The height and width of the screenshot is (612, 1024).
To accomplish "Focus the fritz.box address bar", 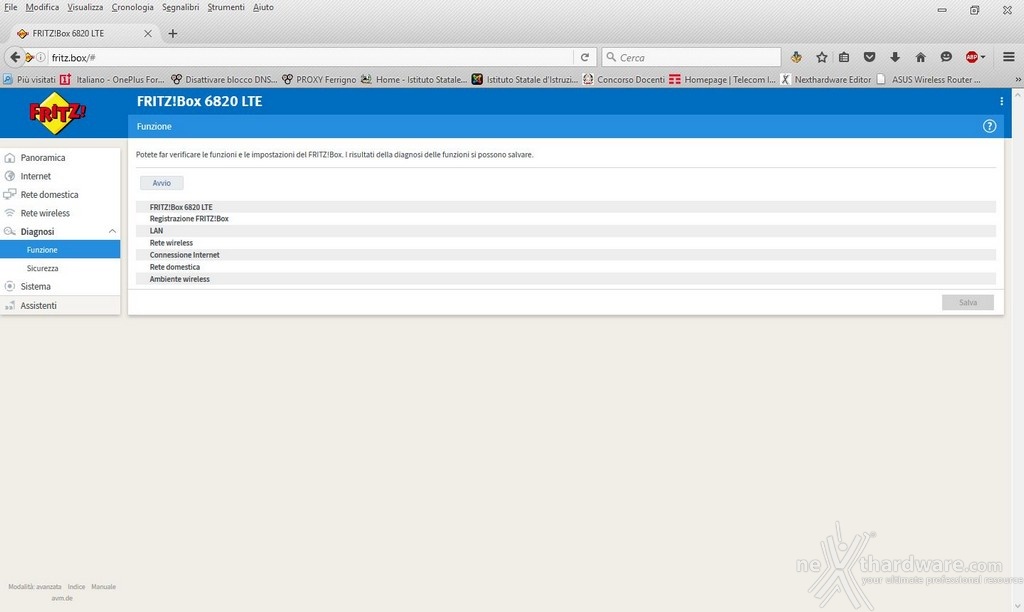I will (x=310, y=57).
